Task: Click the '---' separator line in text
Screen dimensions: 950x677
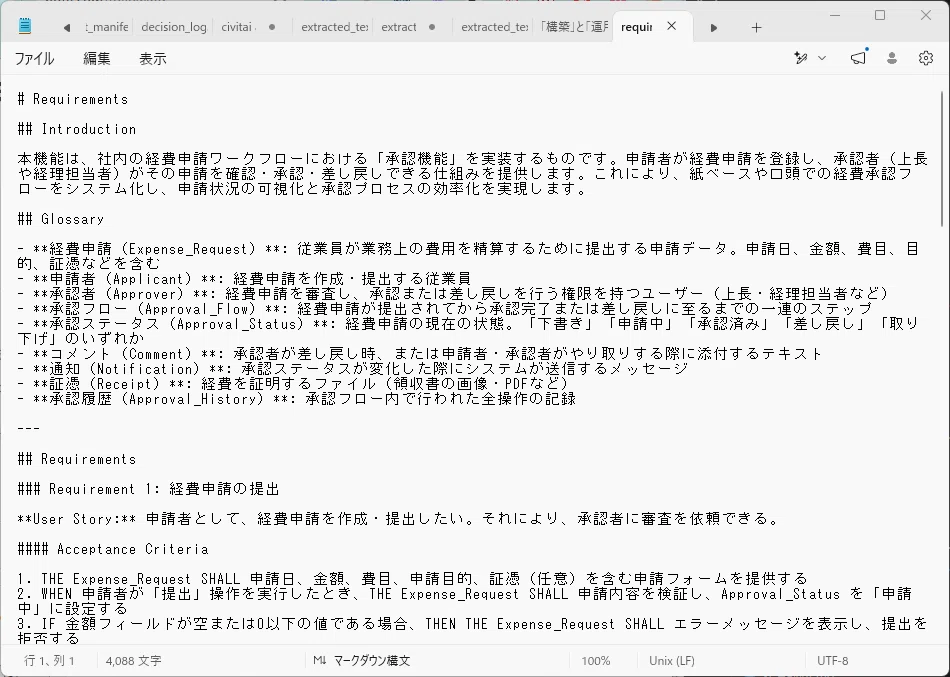Action: coord(28,429)
